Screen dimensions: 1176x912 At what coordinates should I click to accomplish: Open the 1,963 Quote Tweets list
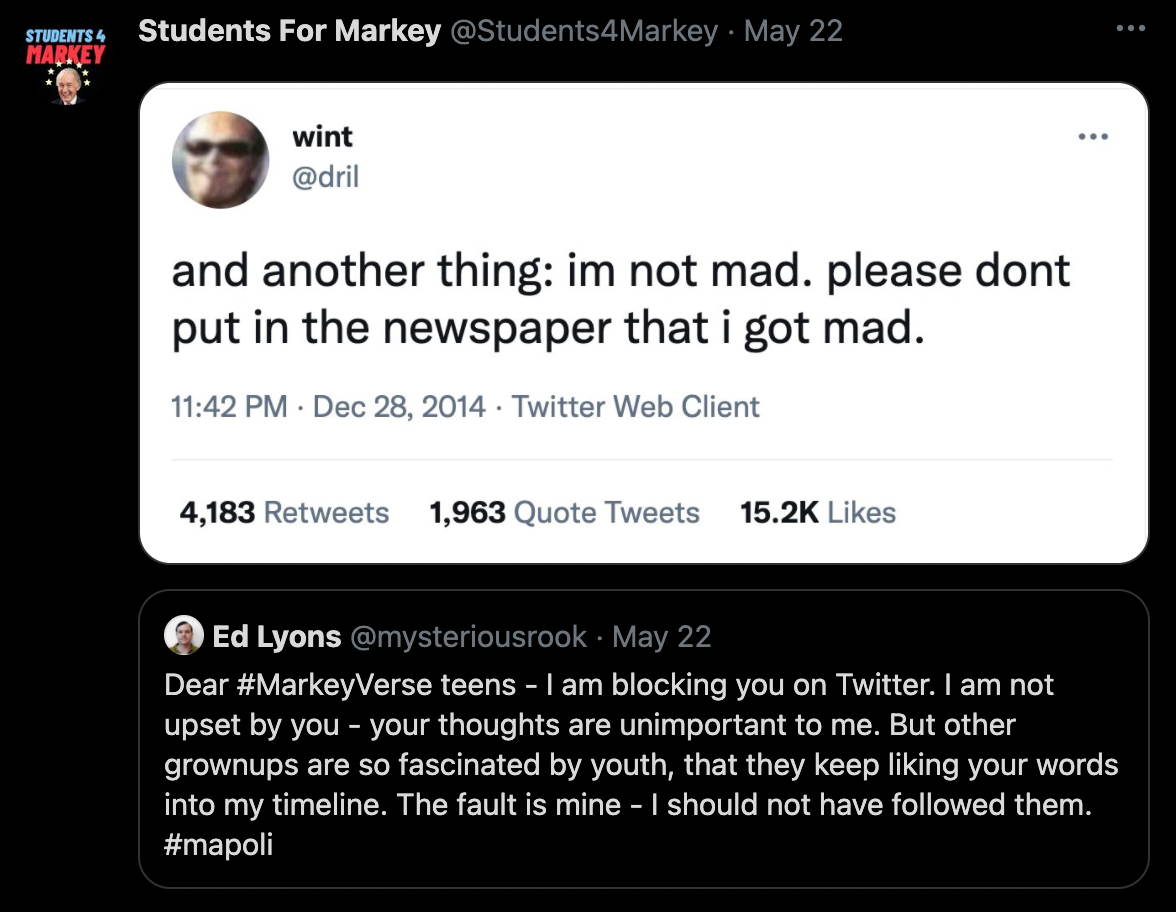[564, 513]
